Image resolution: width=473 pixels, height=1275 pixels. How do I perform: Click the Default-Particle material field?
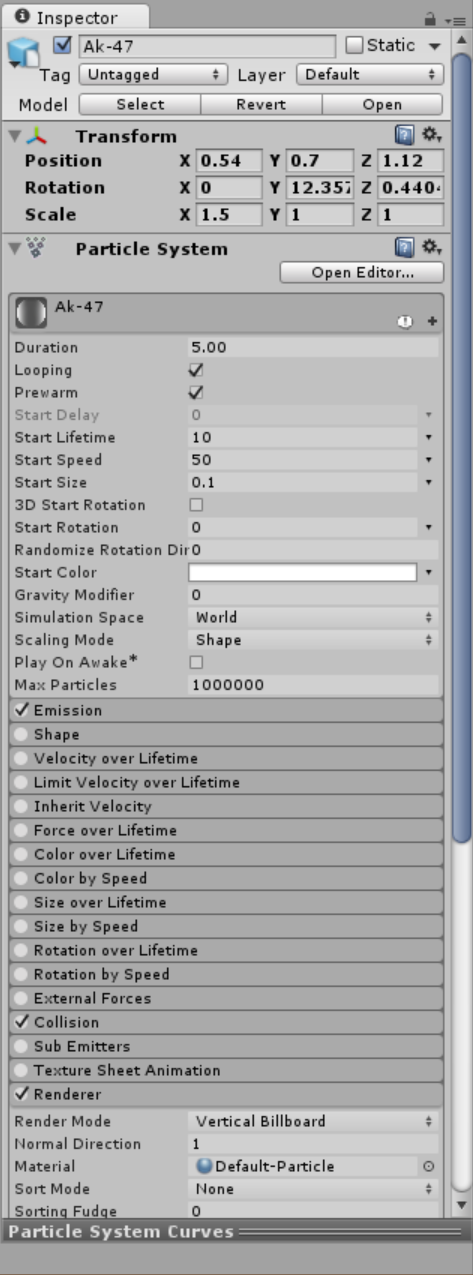tap(304, 1166)
